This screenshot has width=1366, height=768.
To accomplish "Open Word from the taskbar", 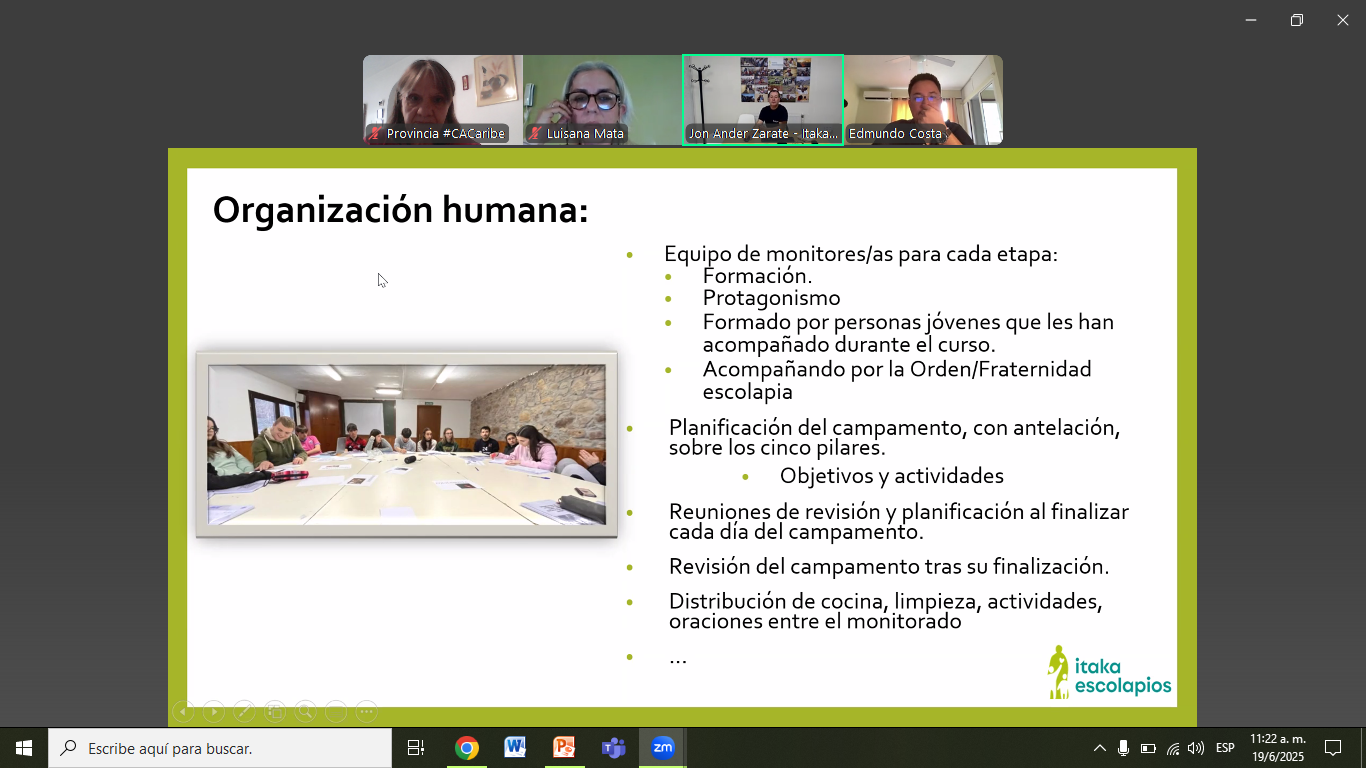I will (x=515, y=748).
